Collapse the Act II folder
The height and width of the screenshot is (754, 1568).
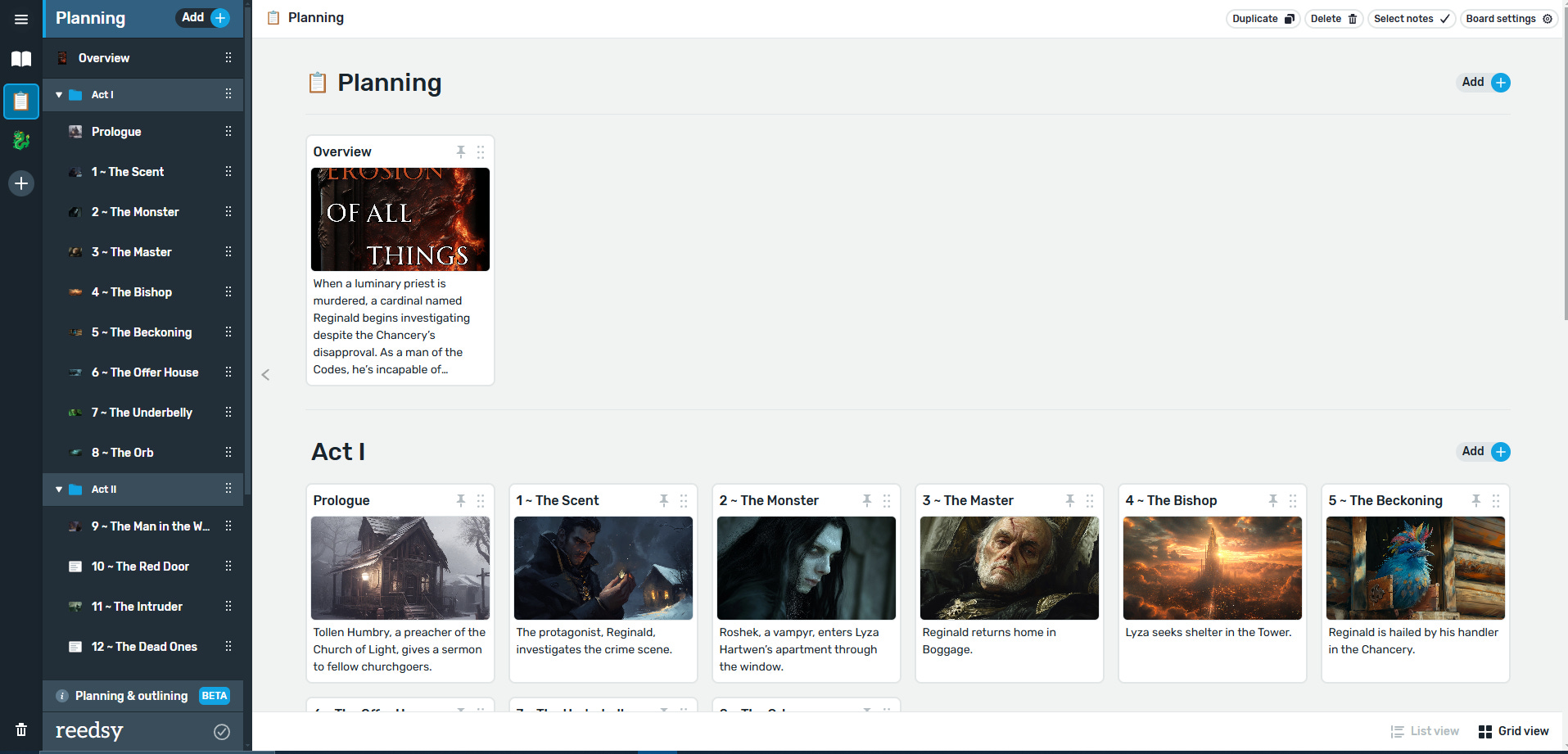click(x=59, y=490)
